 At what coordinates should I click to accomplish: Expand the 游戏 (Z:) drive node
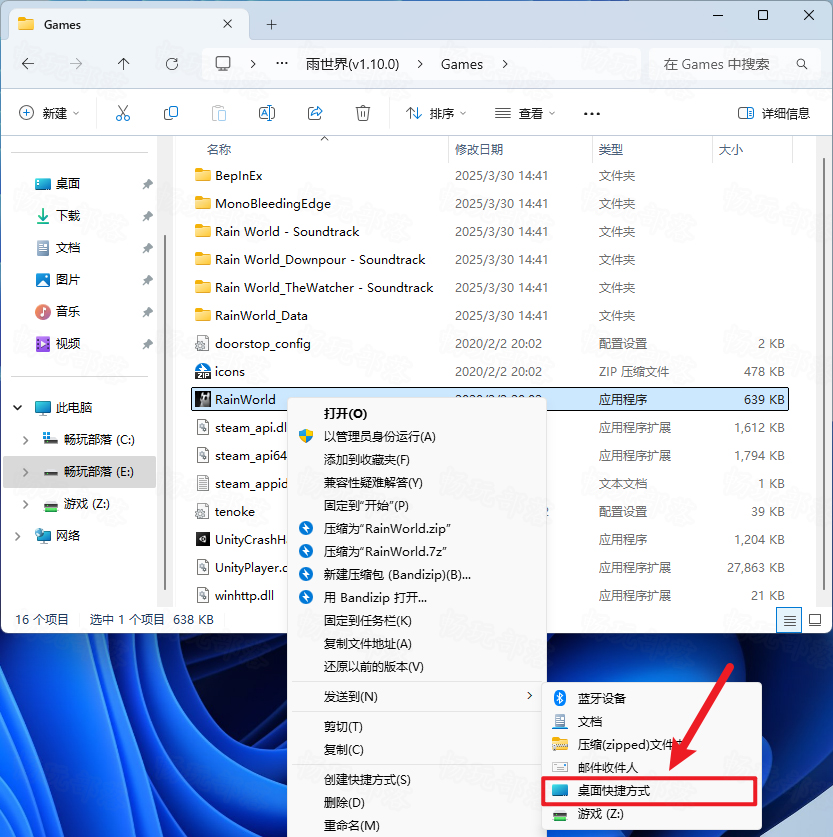tap(25, 504)
